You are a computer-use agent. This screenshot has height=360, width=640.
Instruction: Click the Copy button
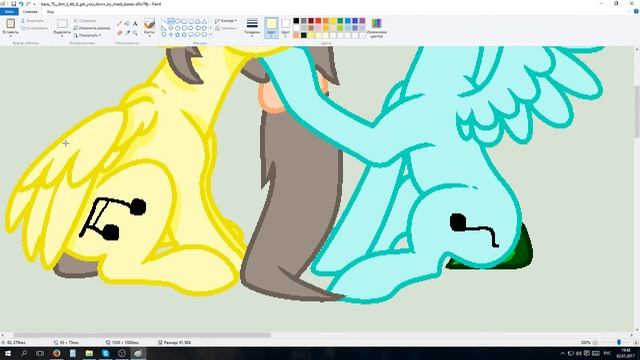34,28
